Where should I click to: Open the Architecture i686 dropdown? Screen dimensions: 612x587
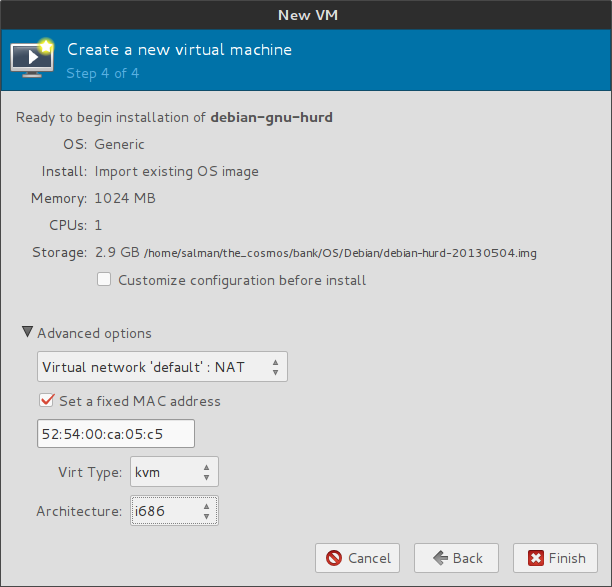[x=174, y=511]
